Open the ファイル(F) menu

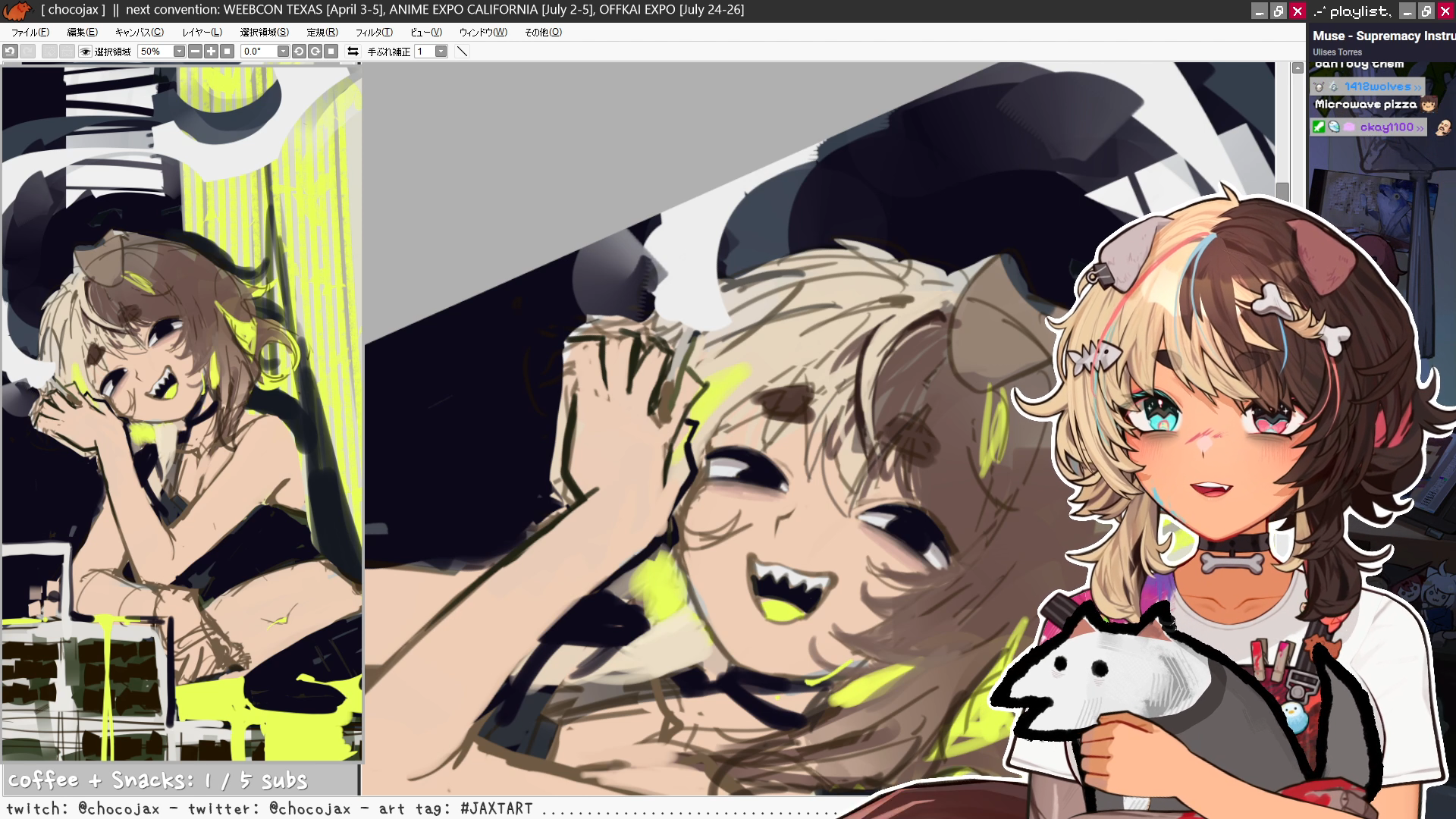pyautogui.click(x=30, y=32)
